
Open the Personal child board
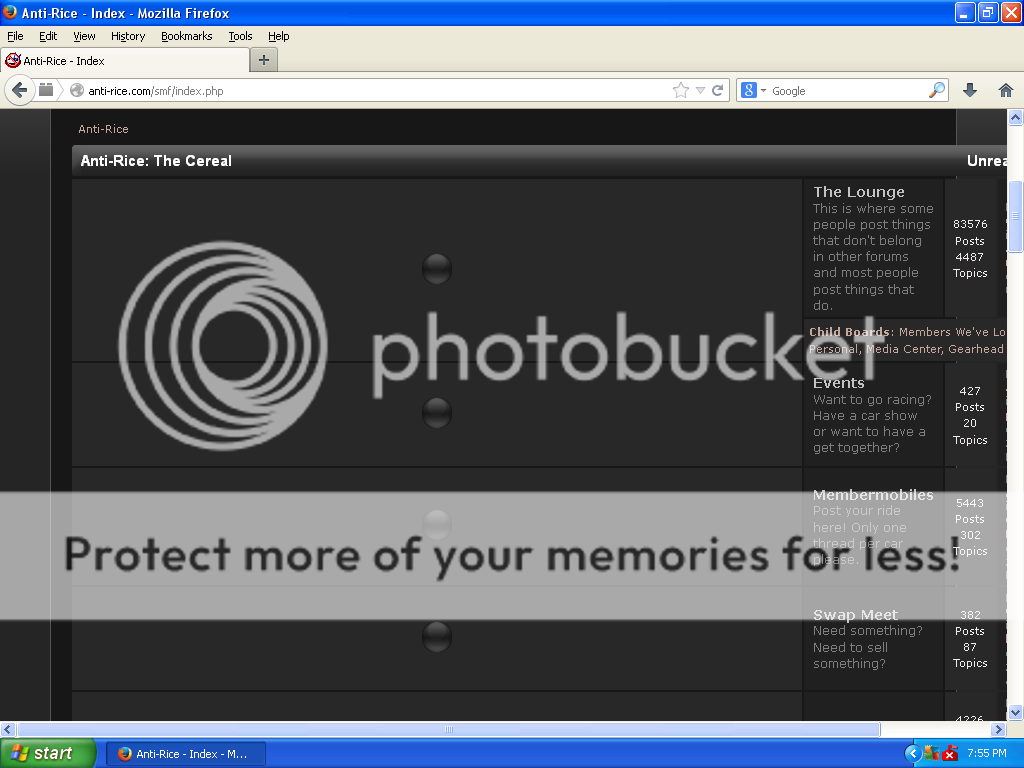pos(833,349)
